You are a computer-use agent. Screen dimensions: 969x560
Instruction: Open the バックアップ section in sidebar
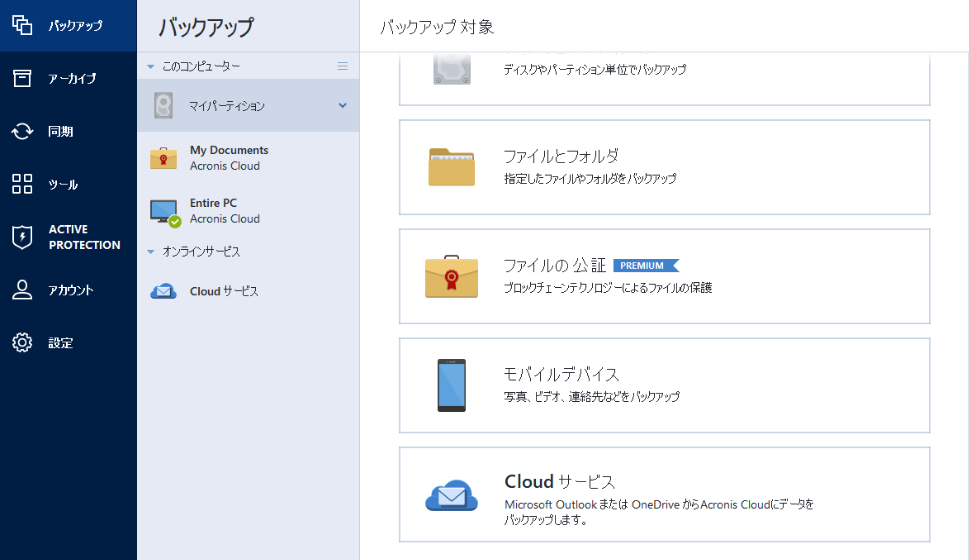[x=68, y=25]
